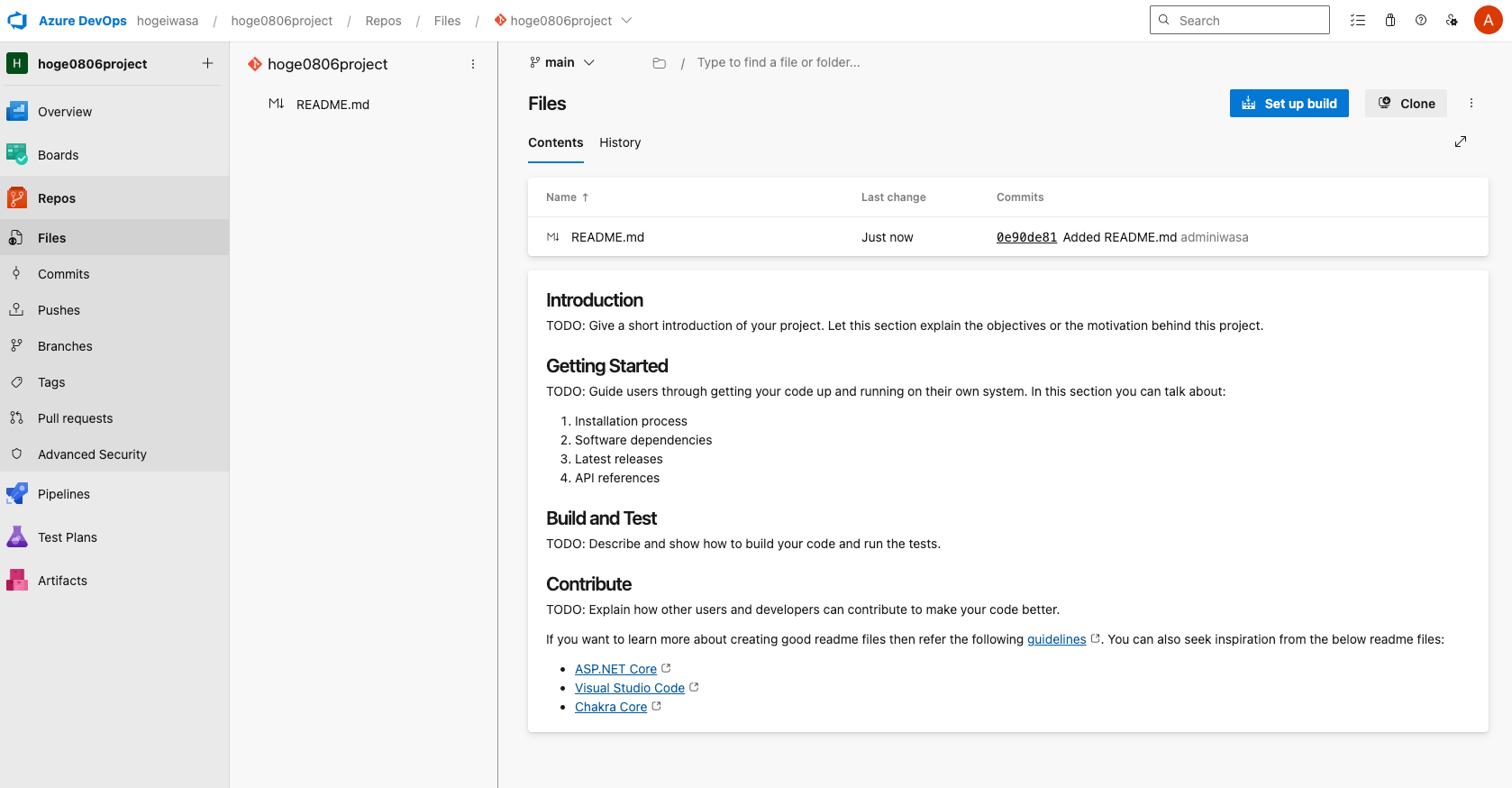Open Files in the Repos submenu

click(114, 237)
